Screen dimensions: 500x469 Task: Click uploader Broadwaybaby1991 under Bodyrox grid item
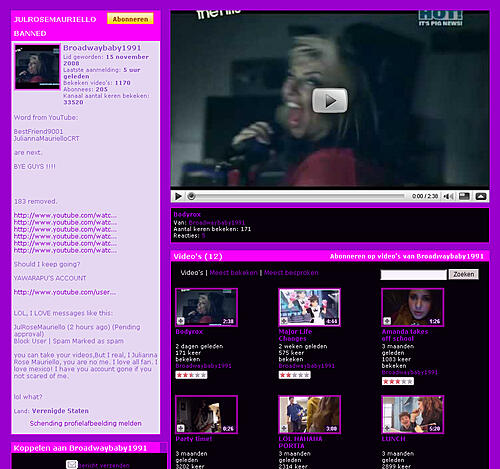tap(203, 366)
